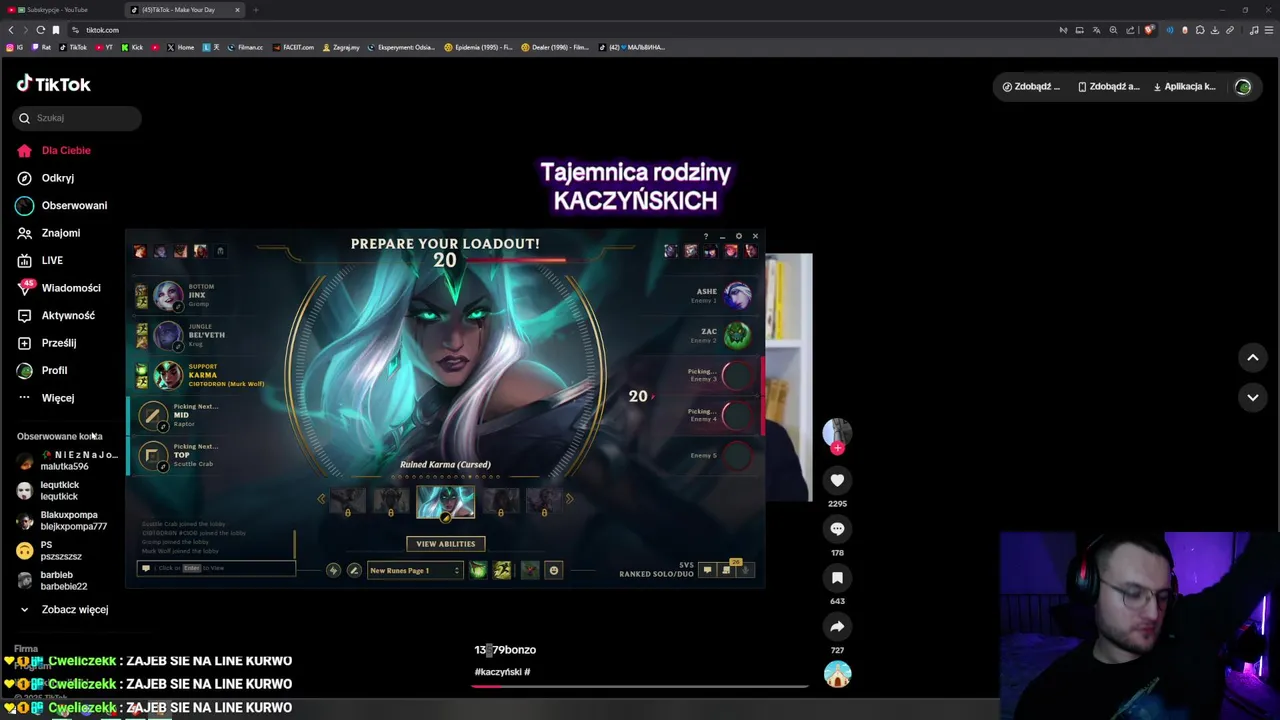Click next skin chevron
The height and width of the screenshot is (720, 1280).
[570, 499]
